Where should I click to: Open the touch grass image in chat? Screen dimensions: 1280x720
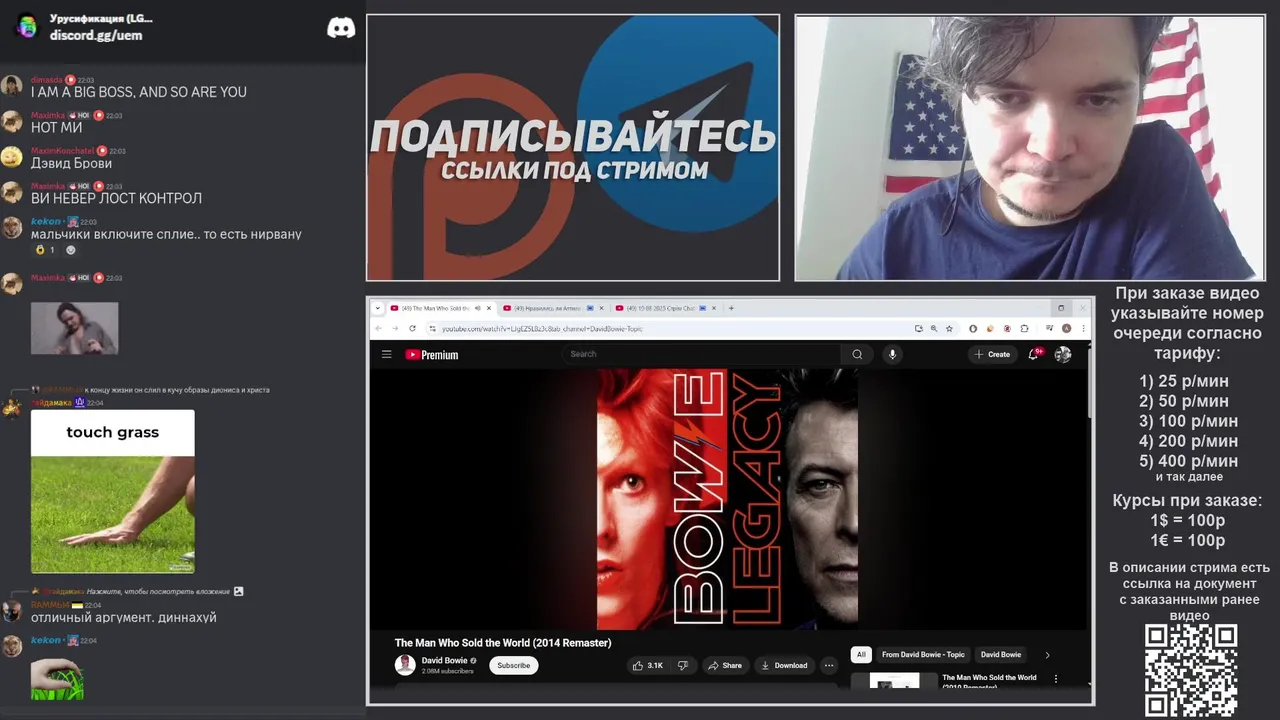[x=112, y=491]
